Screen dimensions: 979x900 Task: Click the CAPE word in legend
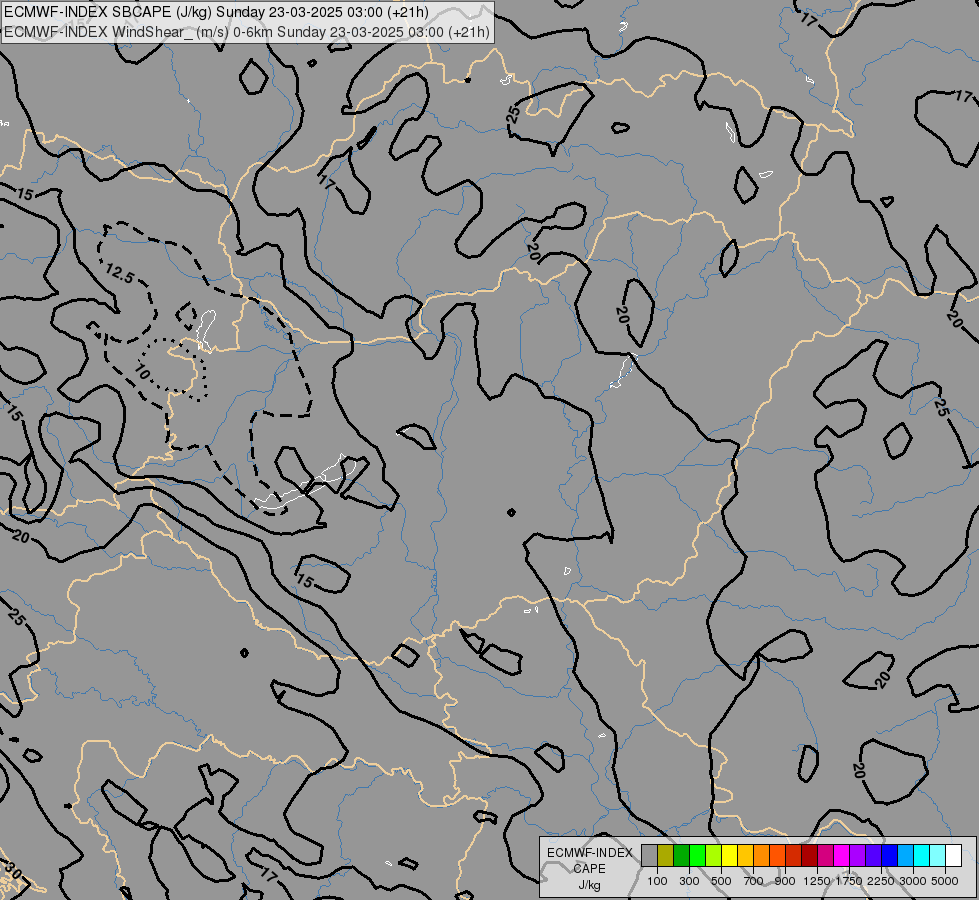[589, 869]
